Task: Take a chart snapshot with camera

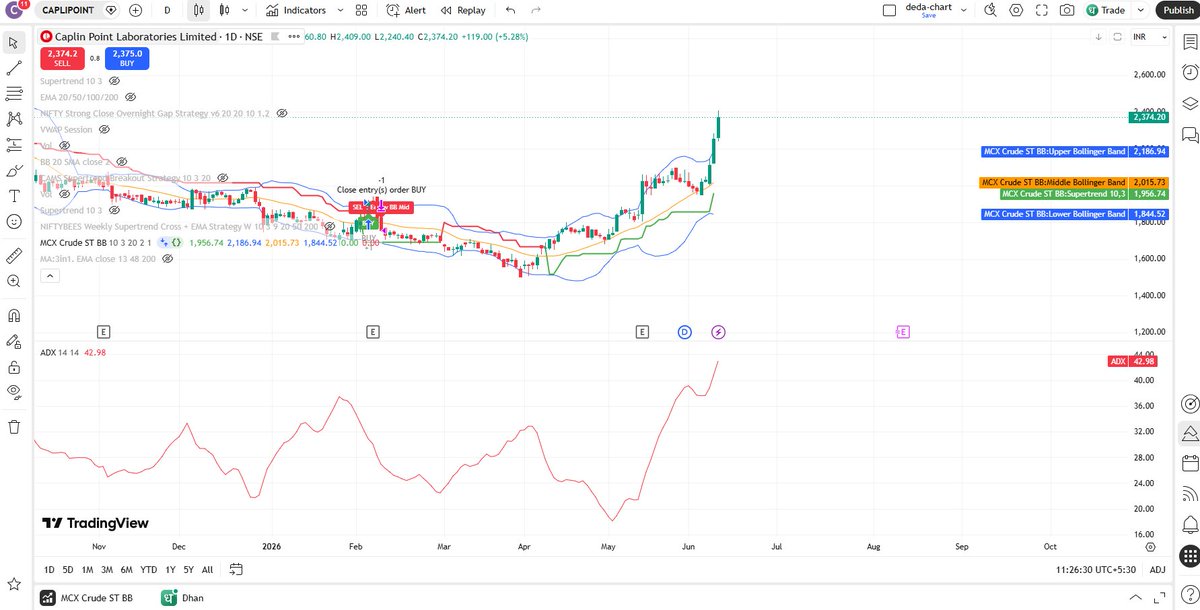Action: pyautogui.click(x=1067, y=10)
